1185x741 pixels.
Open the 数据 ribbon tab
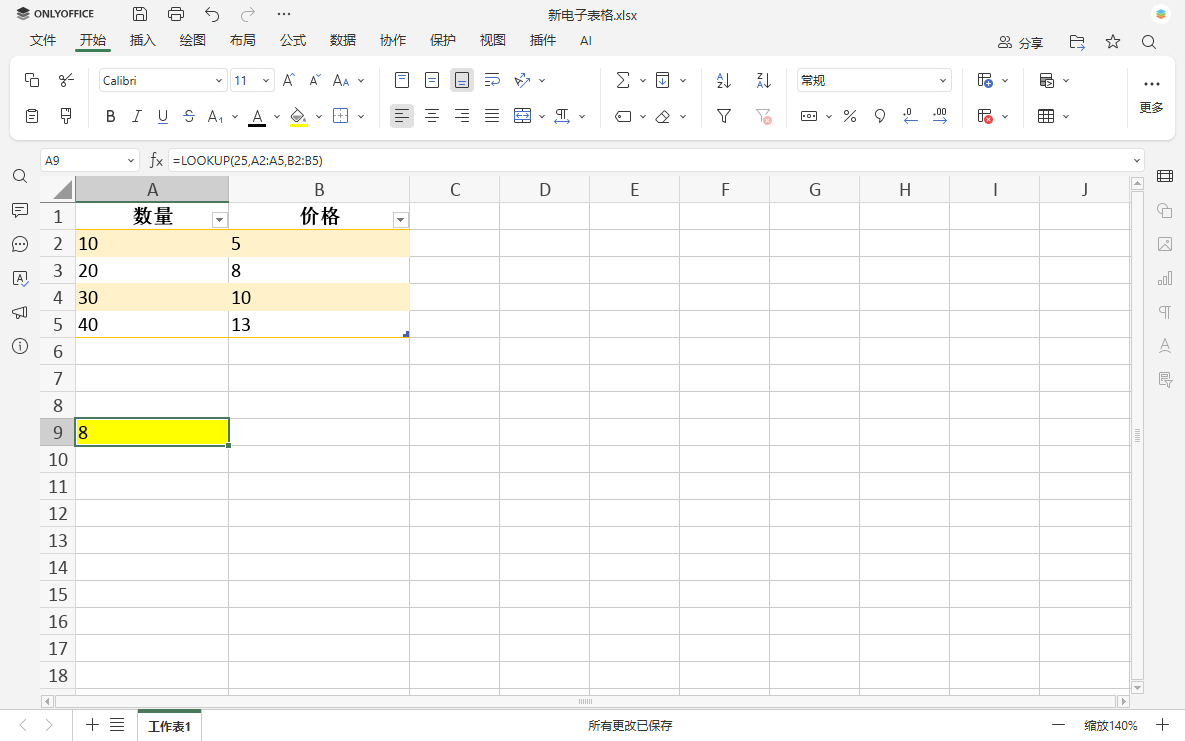pyautogui.click(x=342, y=41)
